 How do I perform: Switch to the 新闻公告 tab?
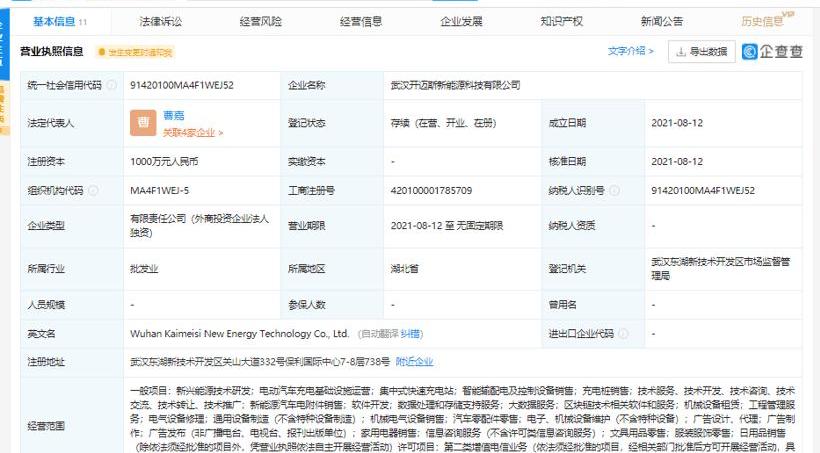coord(662,21)
